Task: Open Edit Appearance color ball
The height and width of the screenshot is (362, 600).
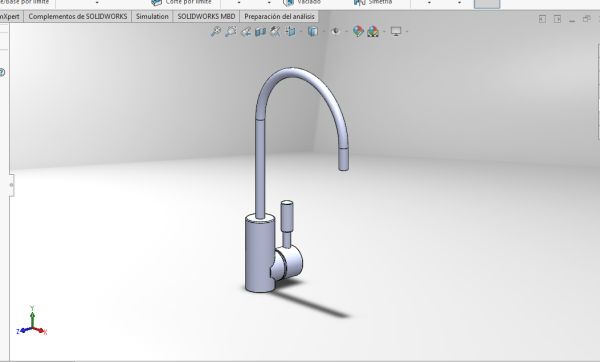Action: pyautogui.click(x=358, y=31)
